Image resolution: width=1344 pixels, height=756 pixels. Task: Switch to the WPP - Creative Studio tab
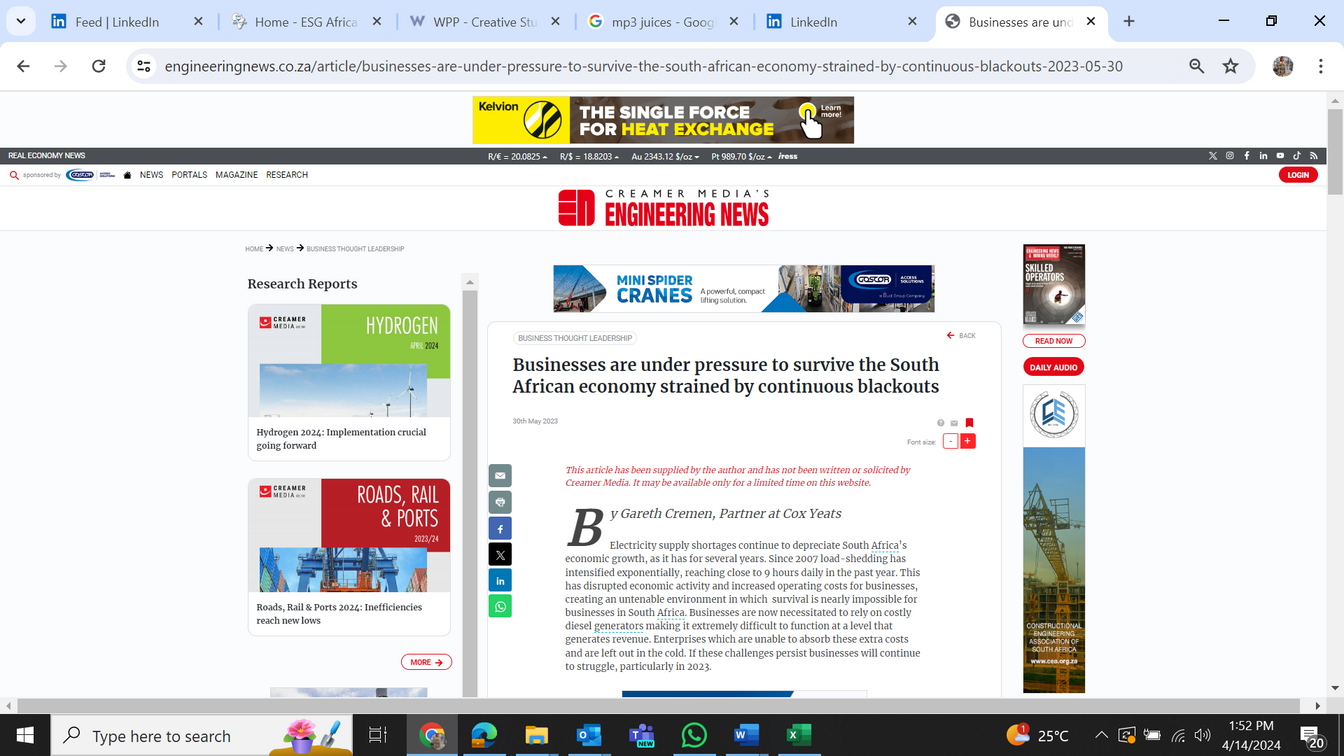(x=485, y=21)
